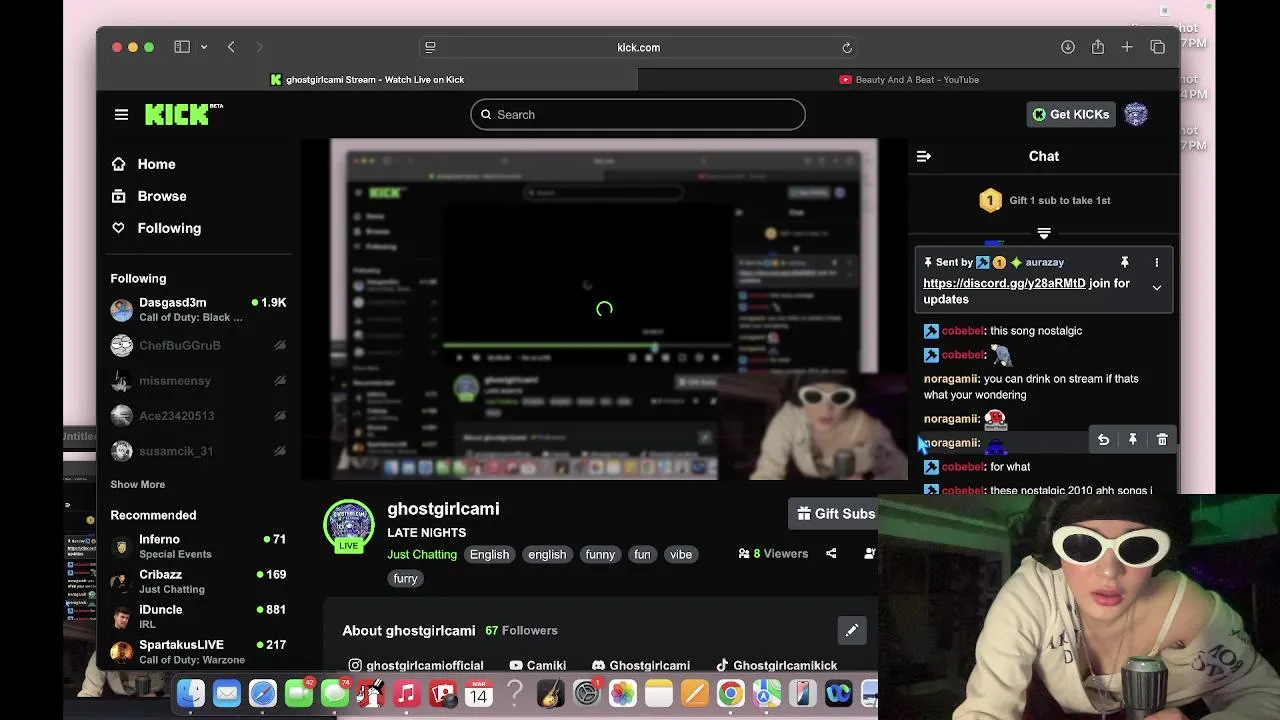Open the Just Chatting category link
The image size is (1280, 720).
[422, 554]
